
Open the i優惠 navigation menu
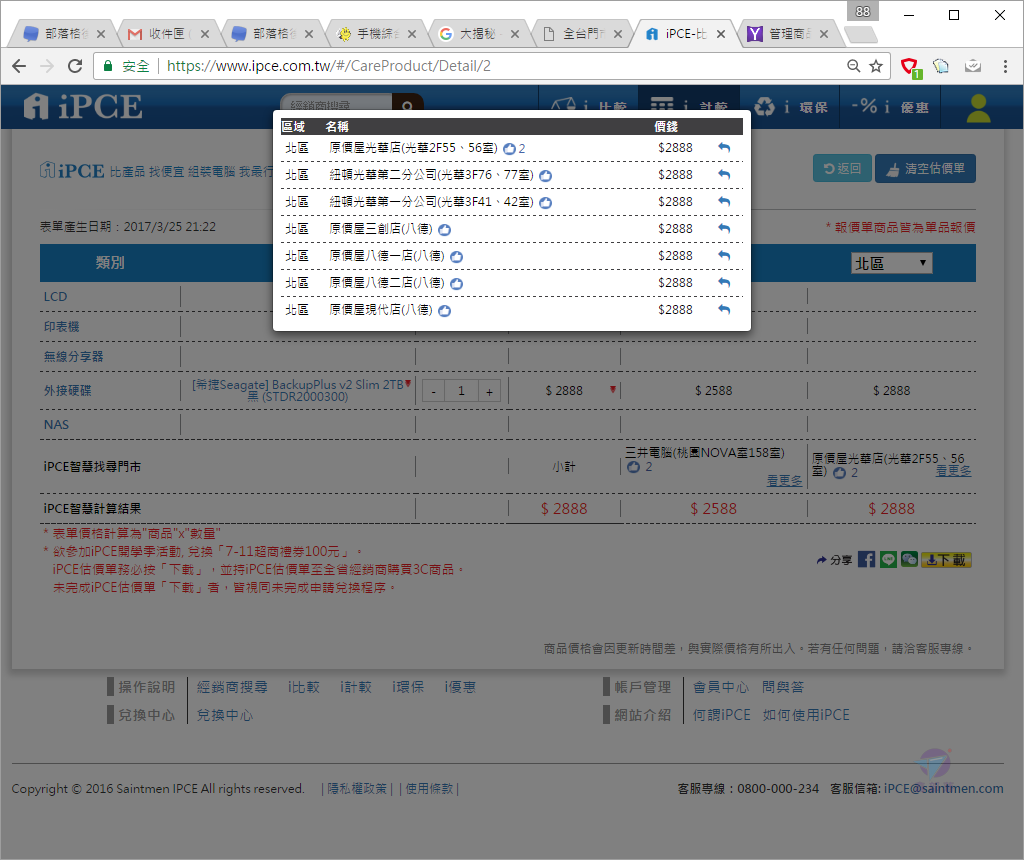pos(889,107)
